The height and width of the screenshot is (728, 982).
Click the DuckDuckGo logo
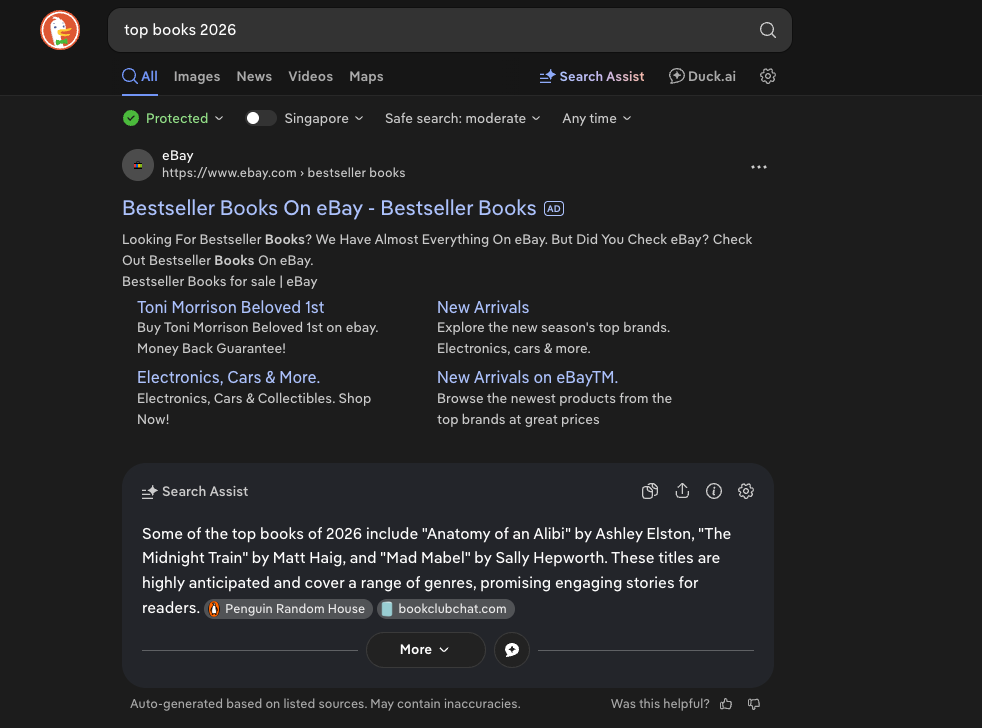click(60, 30)
